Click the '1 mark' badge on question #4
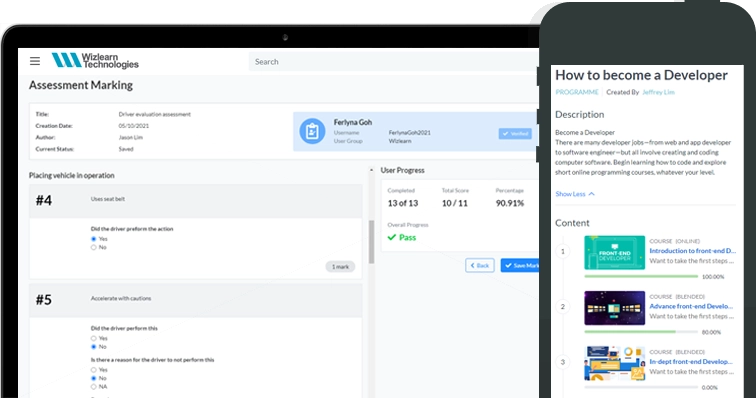The height and width of the screenshot is (398, 756). (x=340, y=267)
